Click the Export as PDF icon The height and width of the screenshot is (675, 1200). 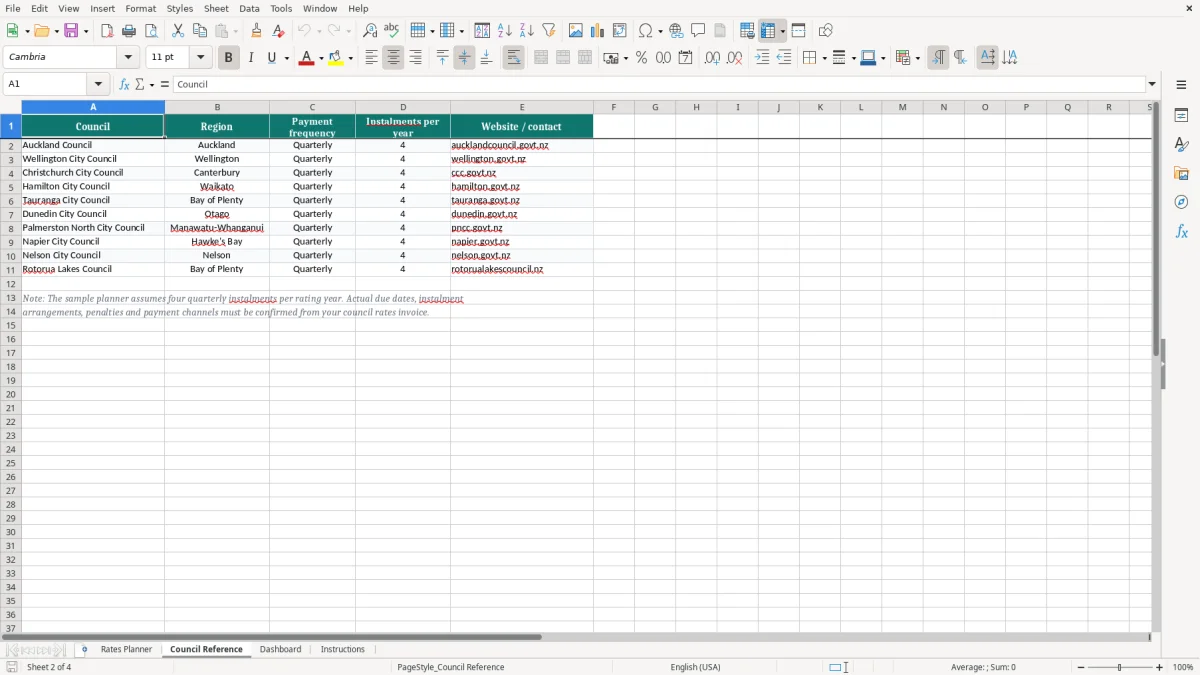[107, 31]
